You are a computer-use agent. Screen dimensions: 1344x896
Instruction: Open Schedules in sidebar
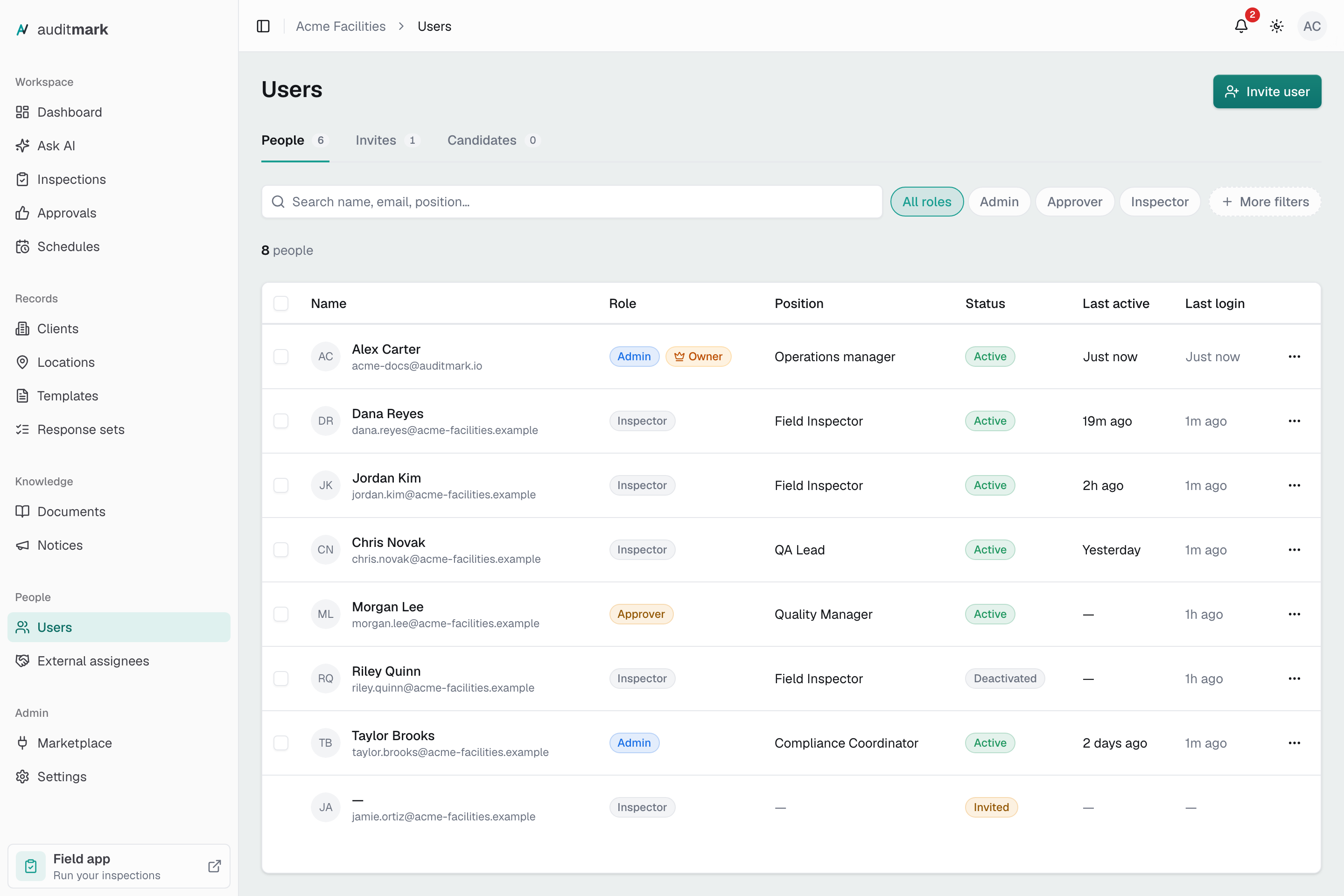[x=119, y=246]
